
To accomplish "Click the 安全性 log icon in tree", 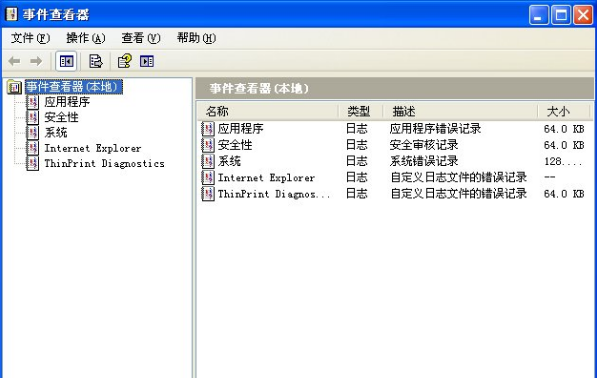I will tap(33, 117).
